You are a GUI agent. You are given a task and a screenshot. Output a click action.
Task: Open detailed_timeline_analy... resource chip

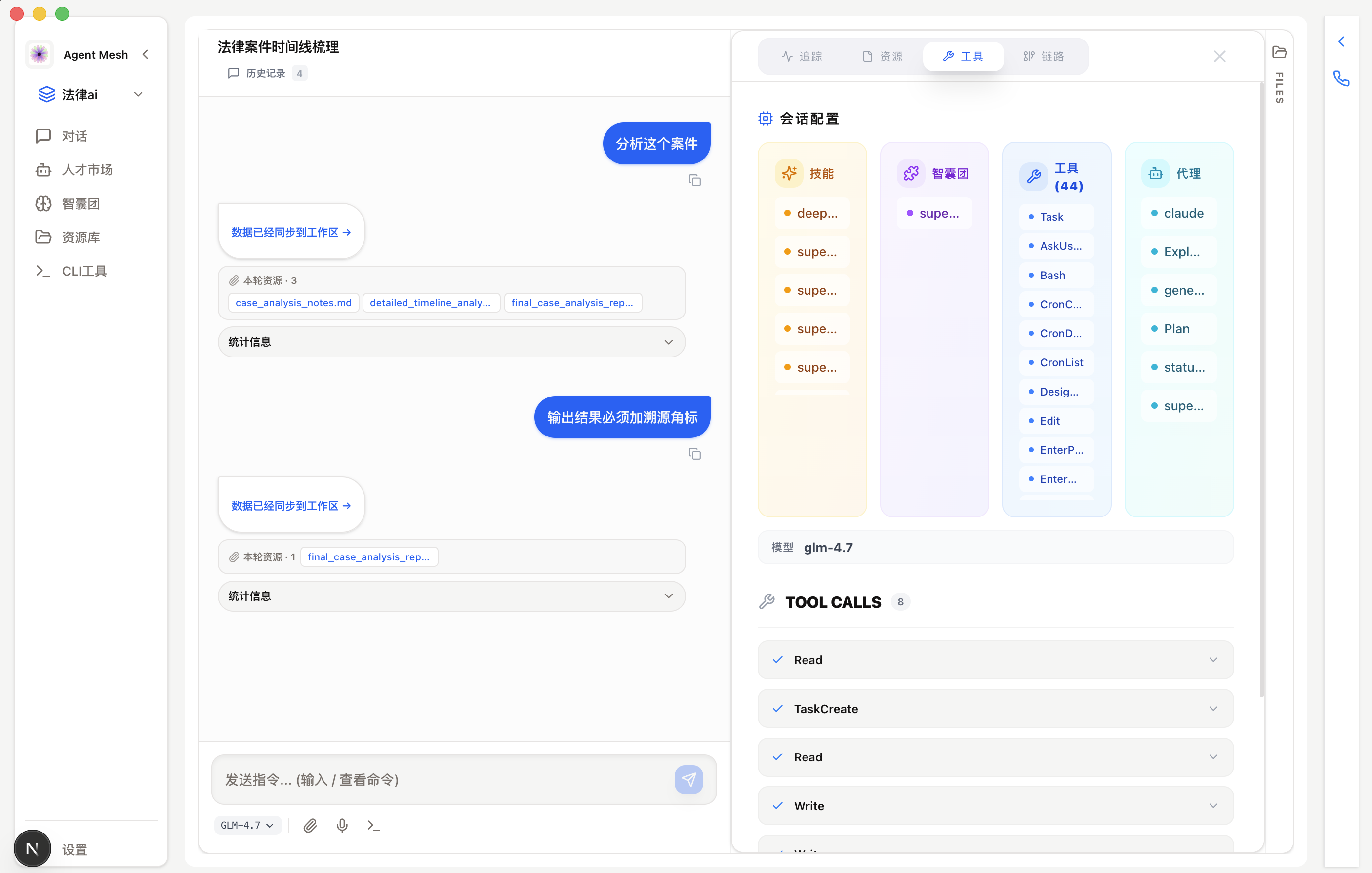pyautogui.click(x=430, y=302)
